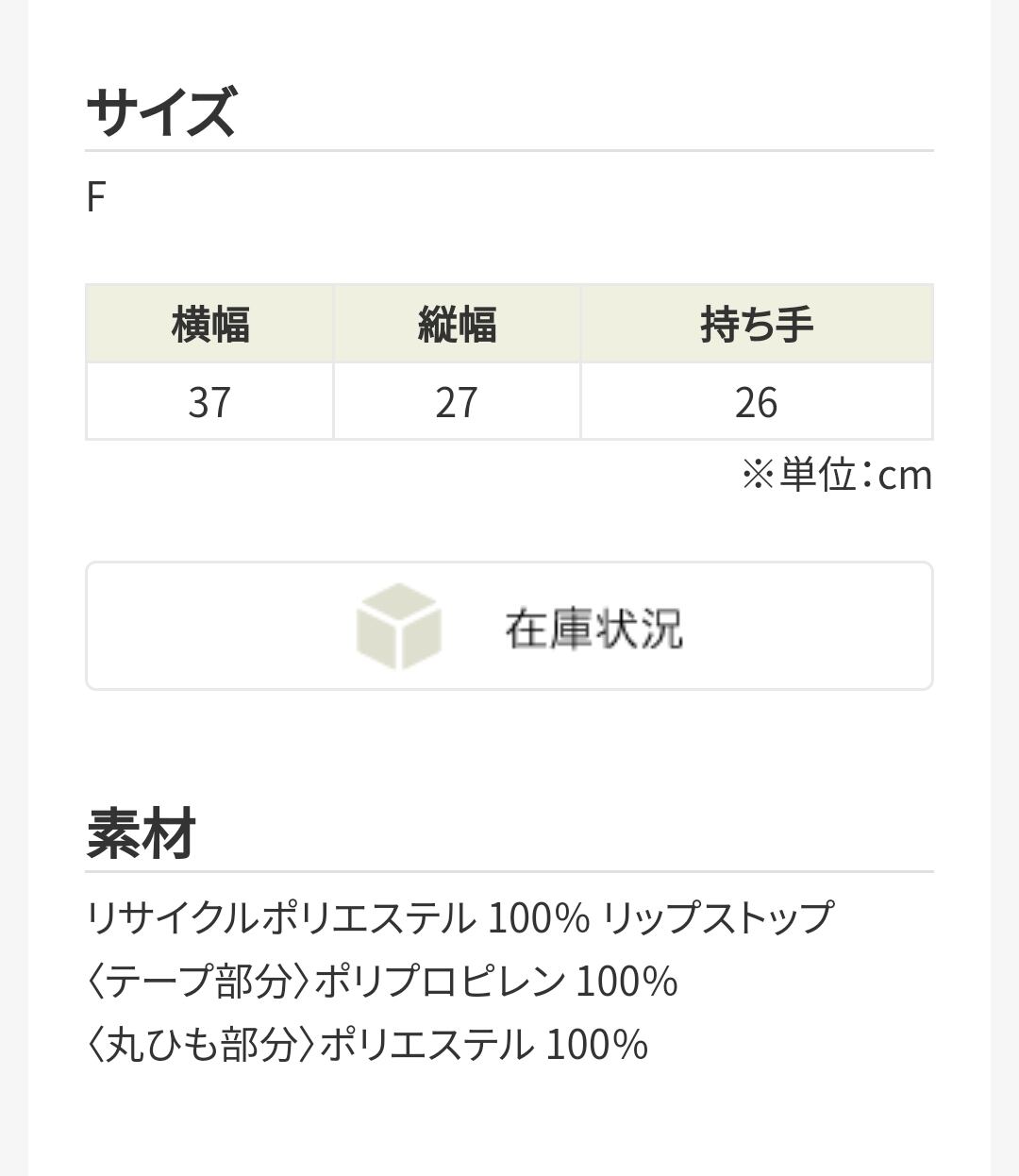The image size is (1019, 1176).
Task: Click the 37 width value cell
Action: coord(209,402)
